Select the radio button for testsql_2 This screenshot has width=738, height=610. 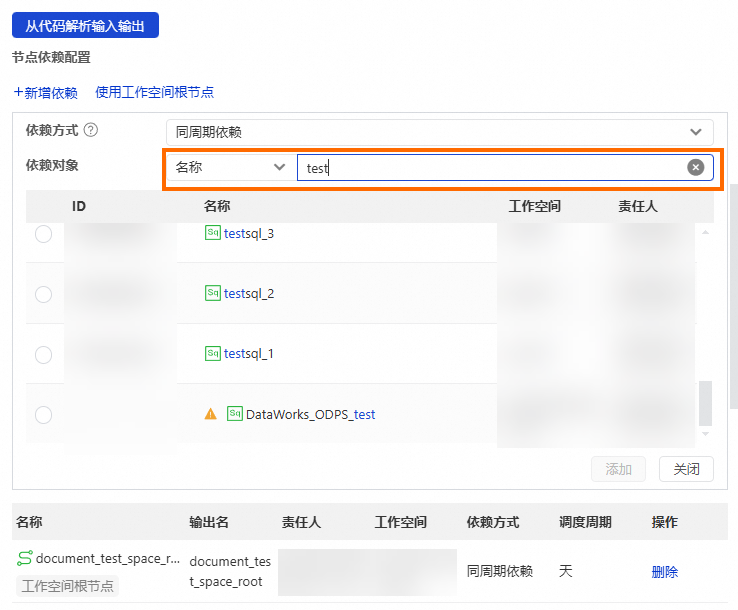click(43, 294)
